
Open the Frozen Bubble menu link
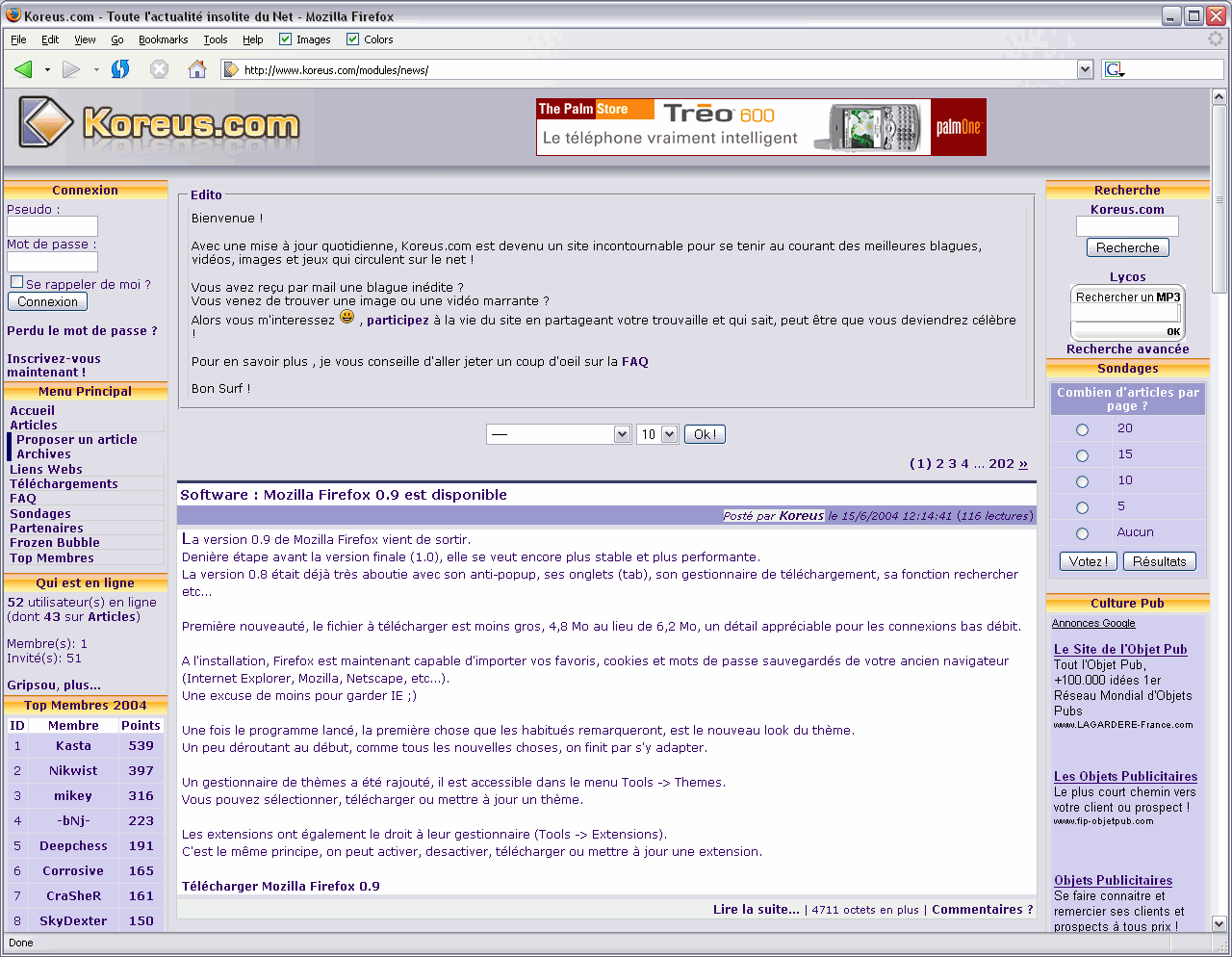coord(55,542)
